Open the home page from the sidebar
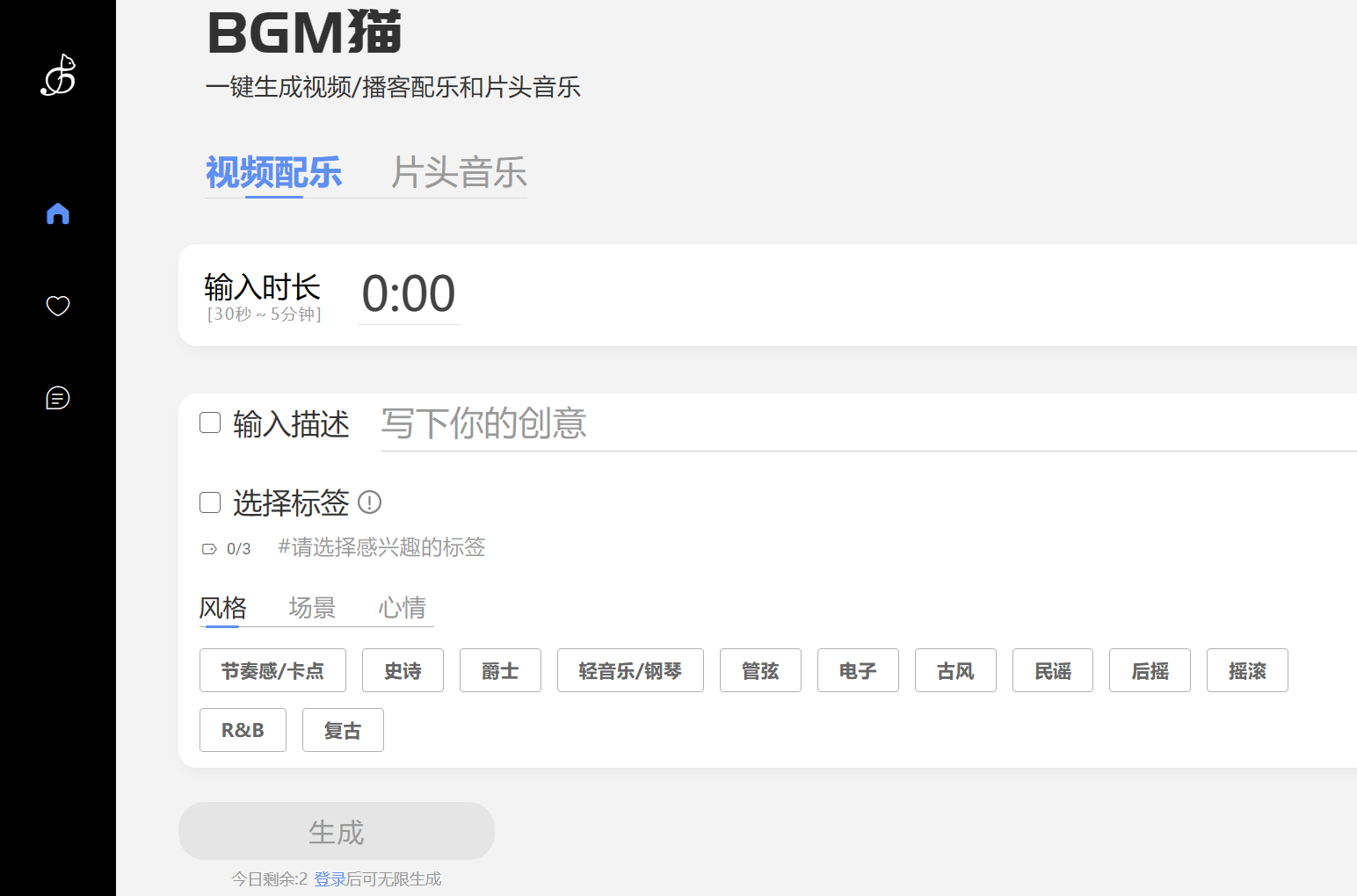 (58, 213)
